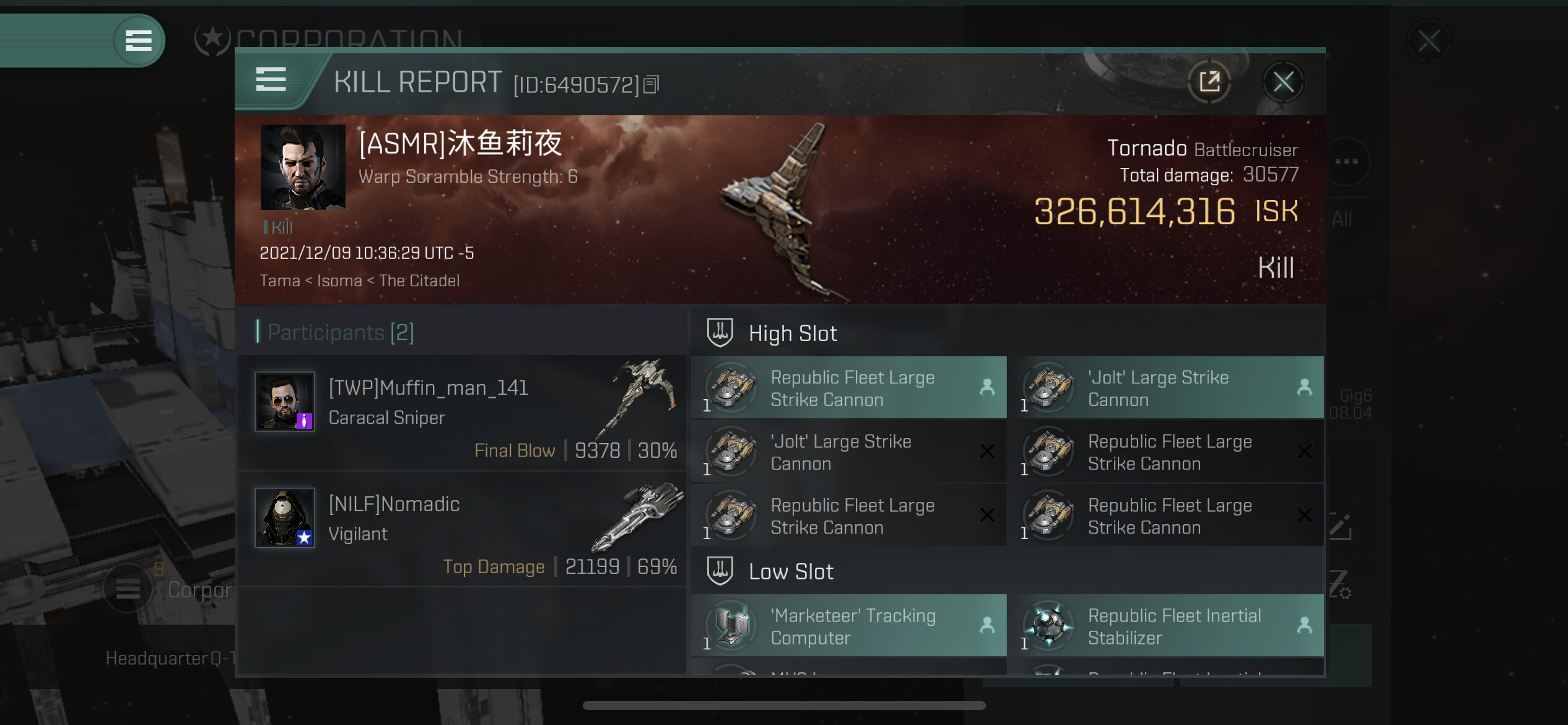
Task: Select the 'Marketeer' Tracking Computer item
Action: pos(849,626)
